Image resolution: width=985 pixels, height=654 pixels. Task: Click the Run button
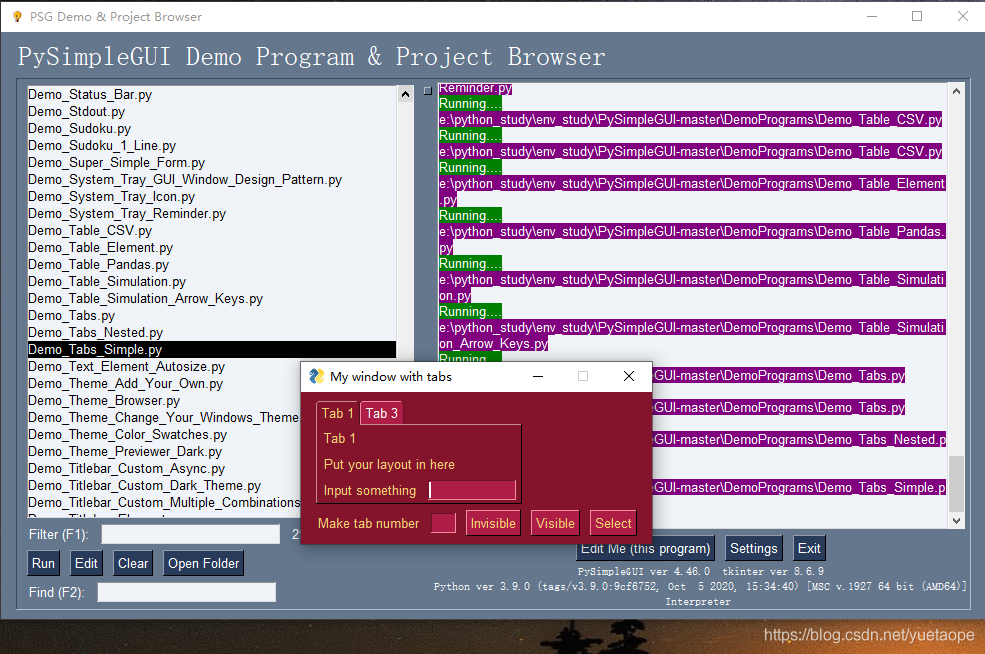[43, 564]
